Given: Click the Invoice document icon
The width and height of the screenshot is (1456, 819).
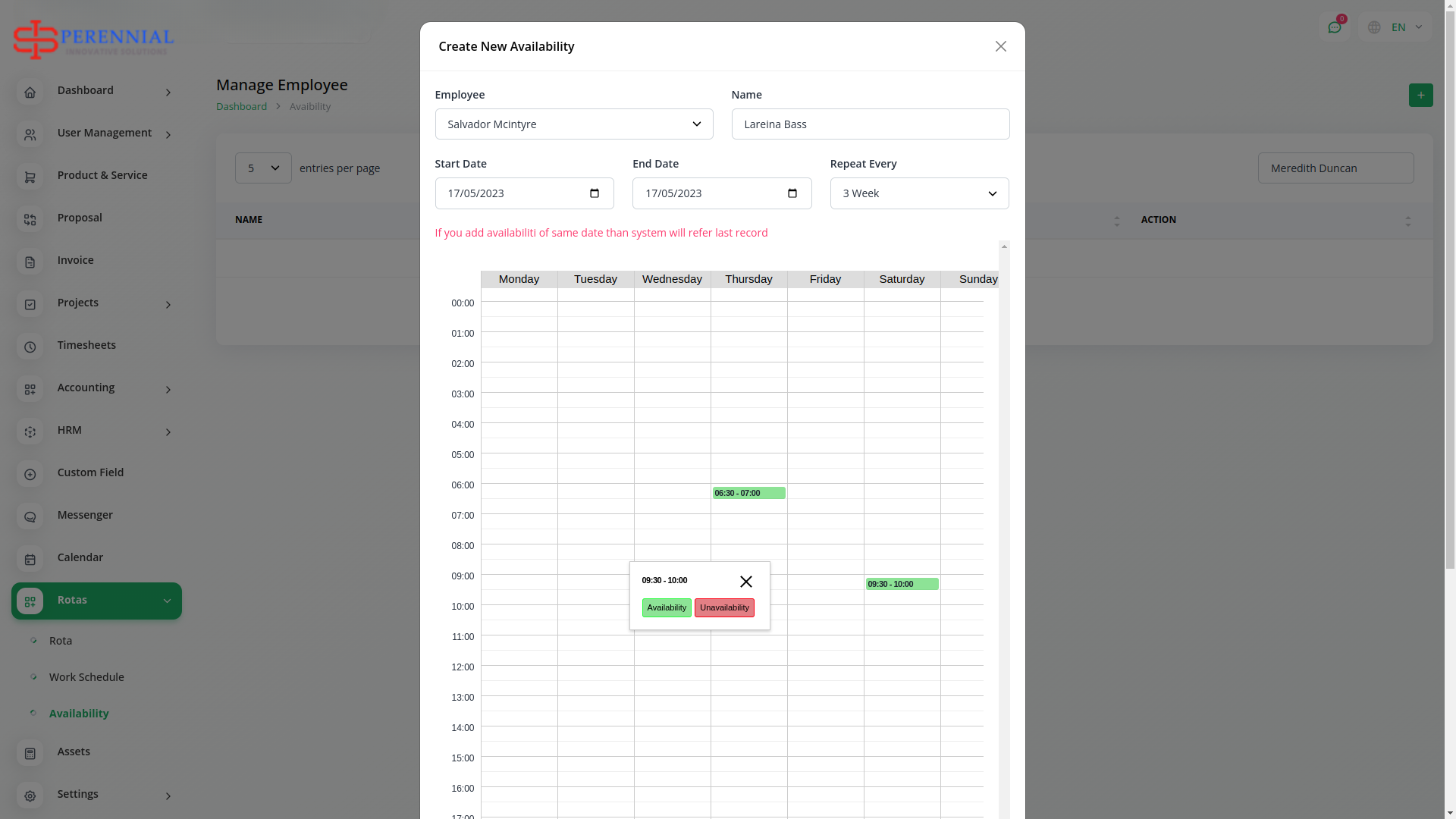Looking at the screenshot, I should [30, 262].
